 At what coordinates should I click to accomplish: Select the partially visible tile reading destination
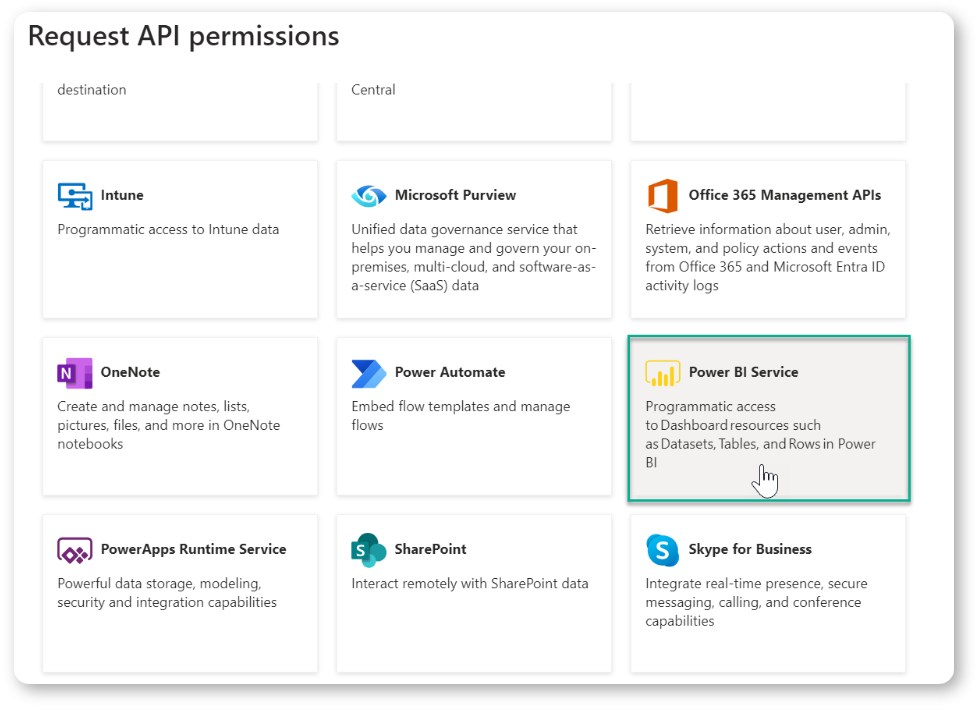pos(180,111)
